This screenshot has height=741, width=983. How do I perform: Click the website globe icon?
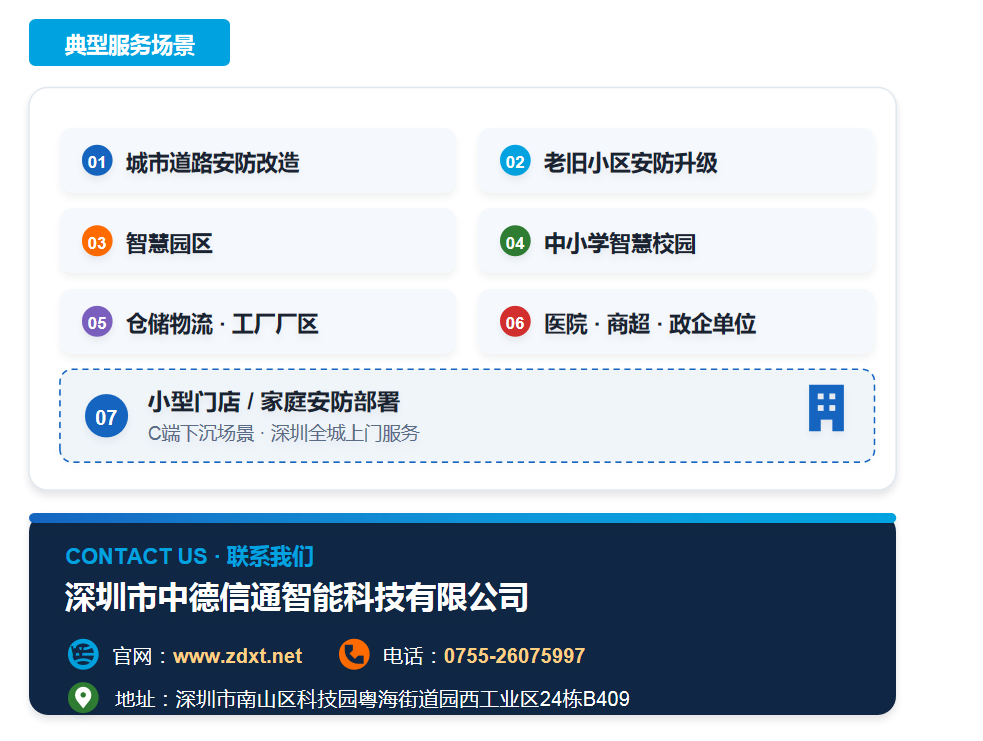click(83, 655)
